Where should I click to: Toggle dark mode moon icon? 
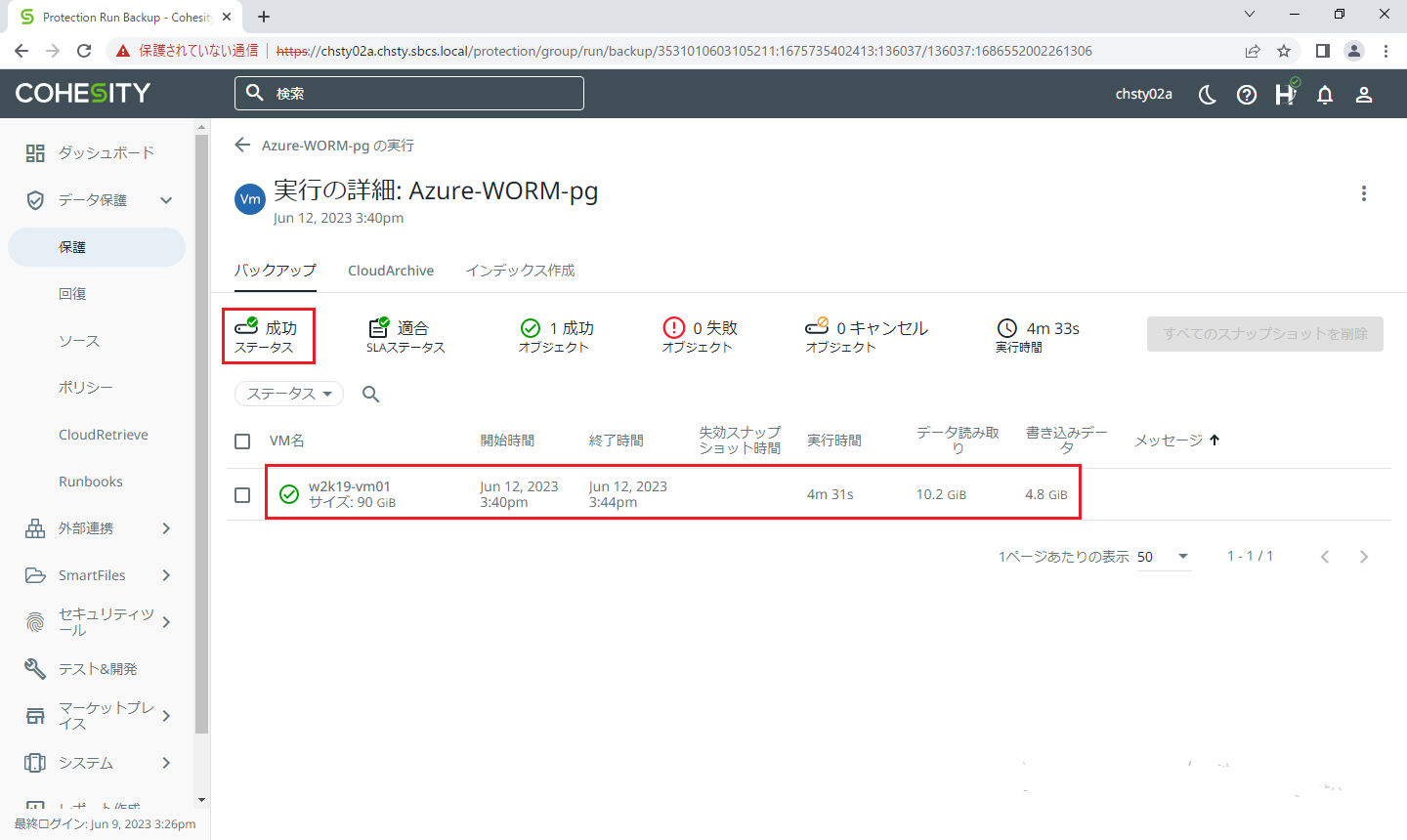(x=1208, y=94)
